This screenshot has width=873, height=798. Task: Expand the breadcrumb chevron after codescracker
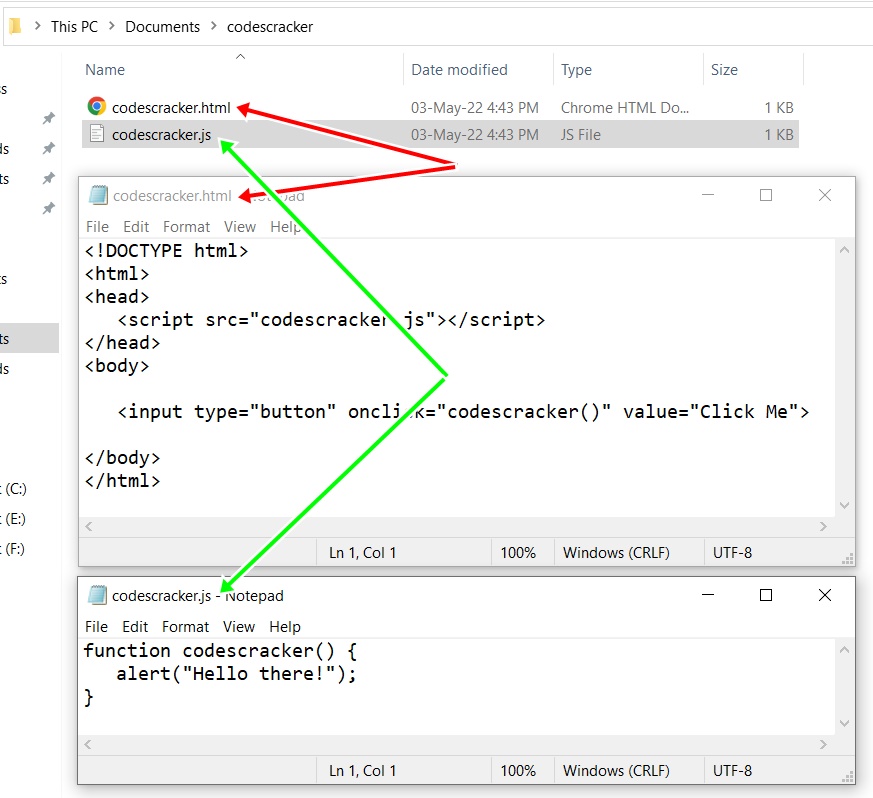coord(318,26)
